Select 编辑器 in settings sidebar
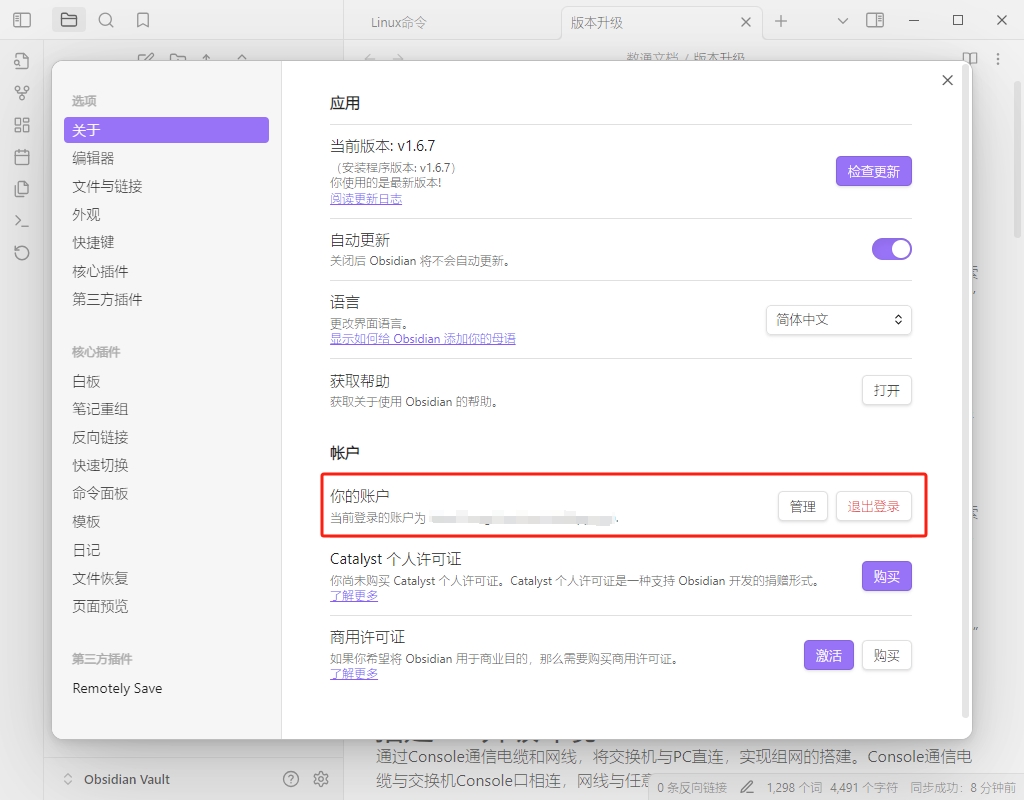1024x800 pixels. 93,158
